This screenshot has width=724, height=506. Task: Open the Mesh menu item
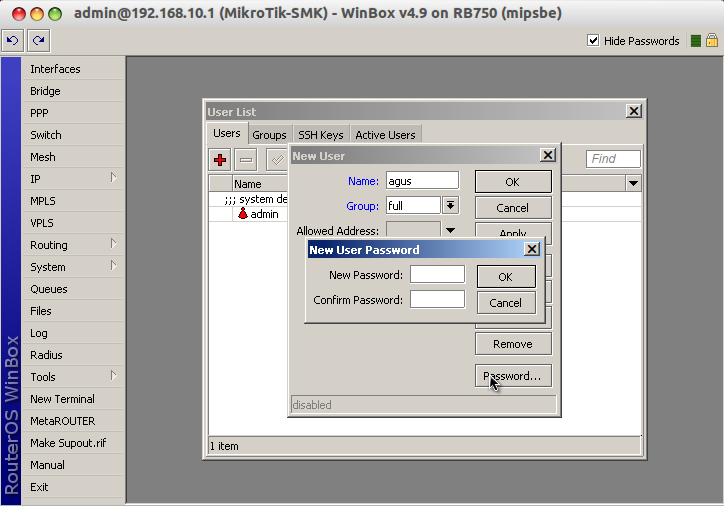(73, 157)
